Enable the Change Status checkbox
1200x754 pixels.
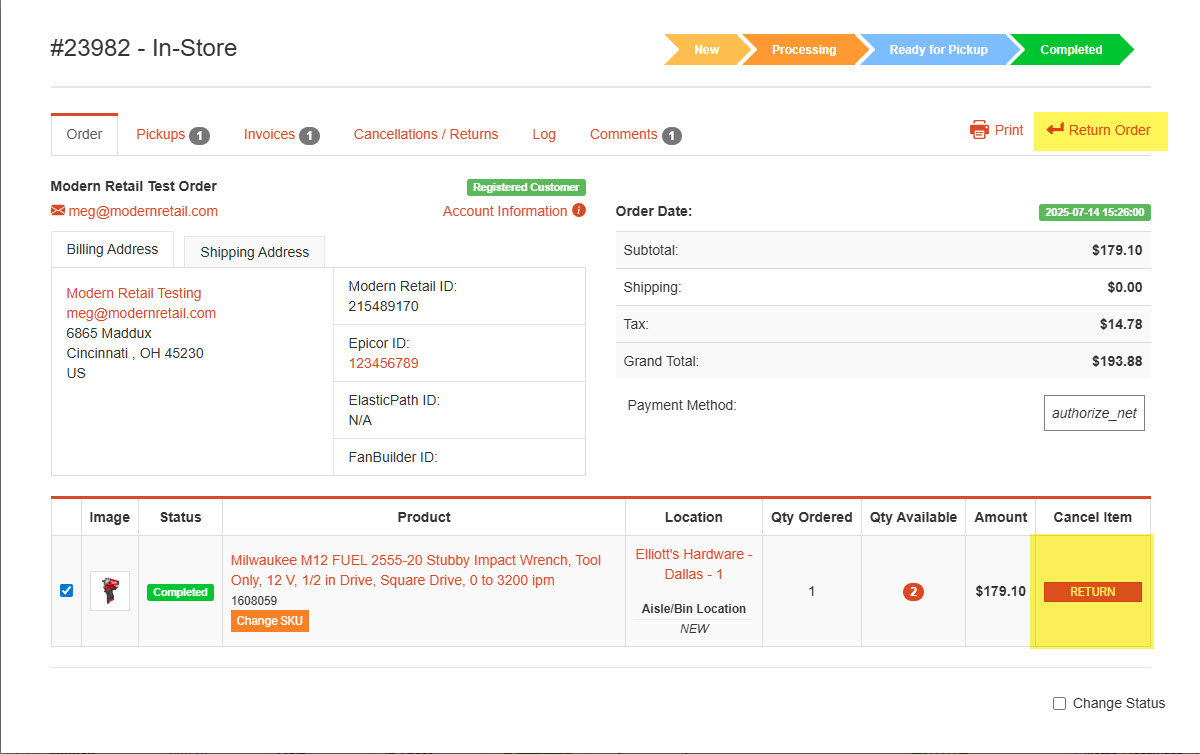tap(1060, 704)
